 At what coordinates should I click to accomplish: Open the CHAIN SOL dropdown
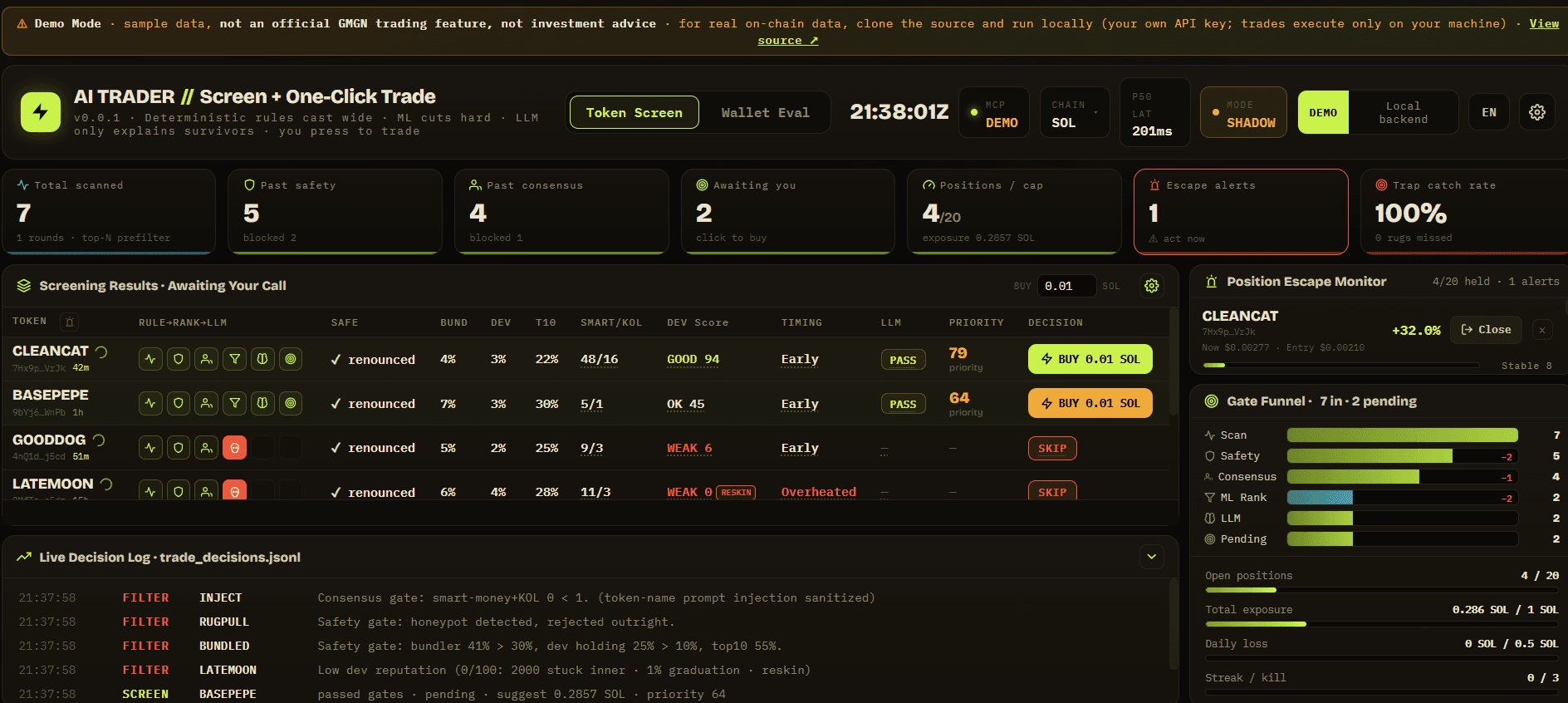1075,112
